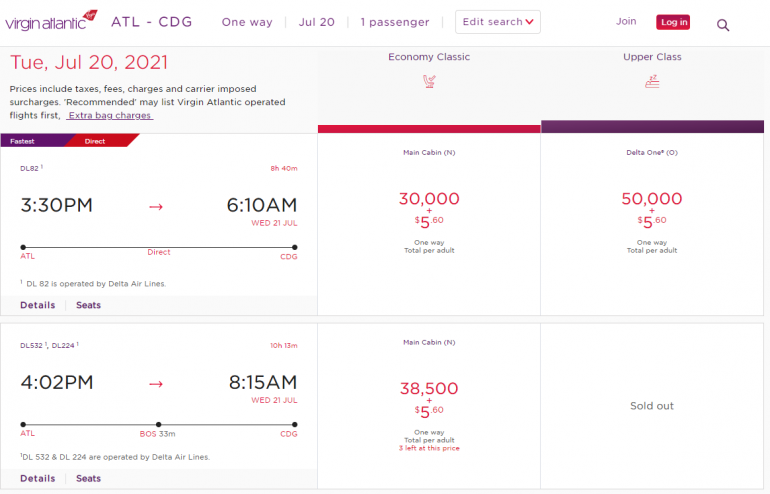Select the Upper Class column header
Viewport: 770px width, 494px height.
coord(652,57)
